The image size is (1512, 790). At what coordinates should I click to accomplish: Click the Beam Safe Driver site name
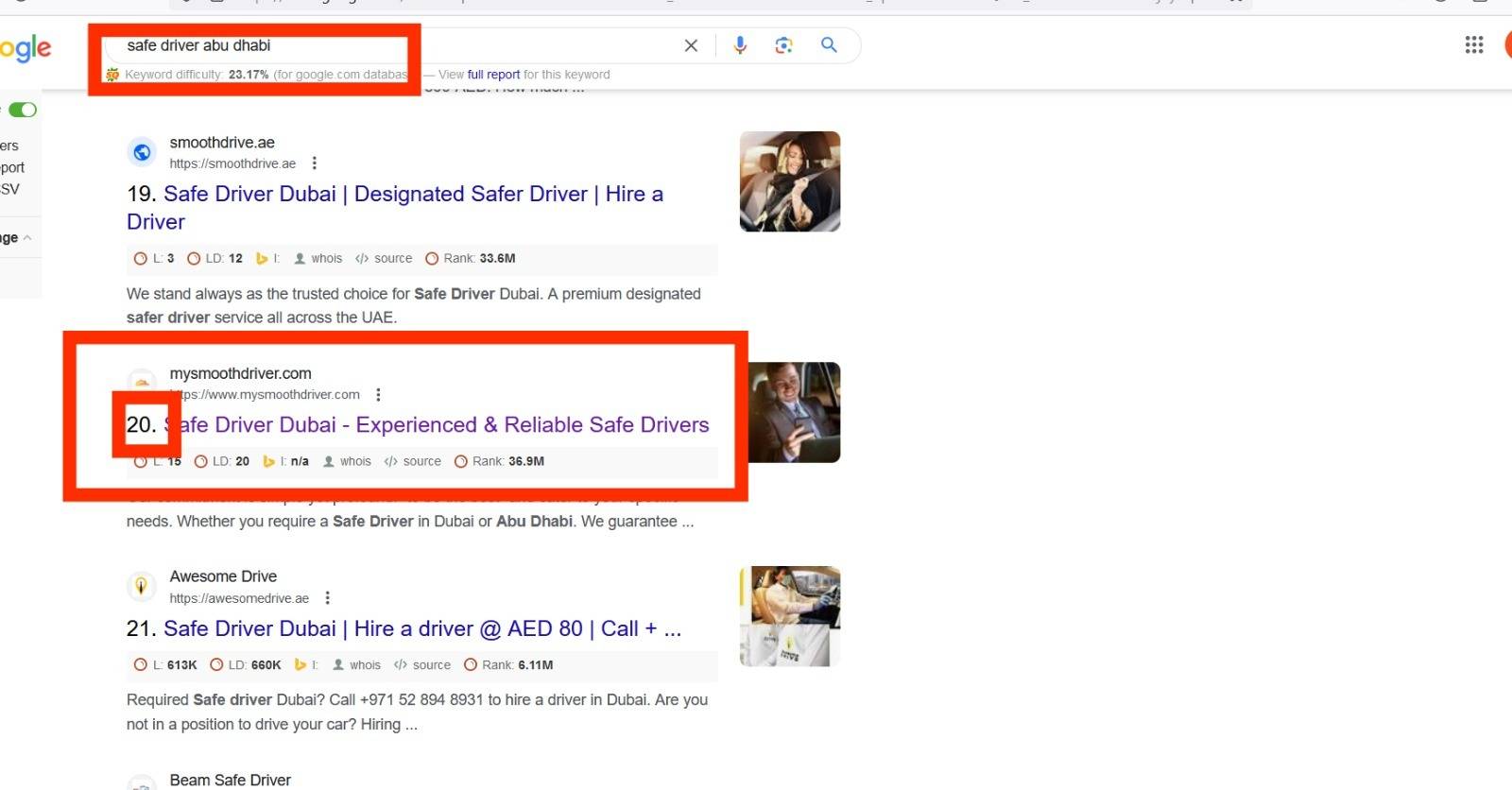[230, 781]
